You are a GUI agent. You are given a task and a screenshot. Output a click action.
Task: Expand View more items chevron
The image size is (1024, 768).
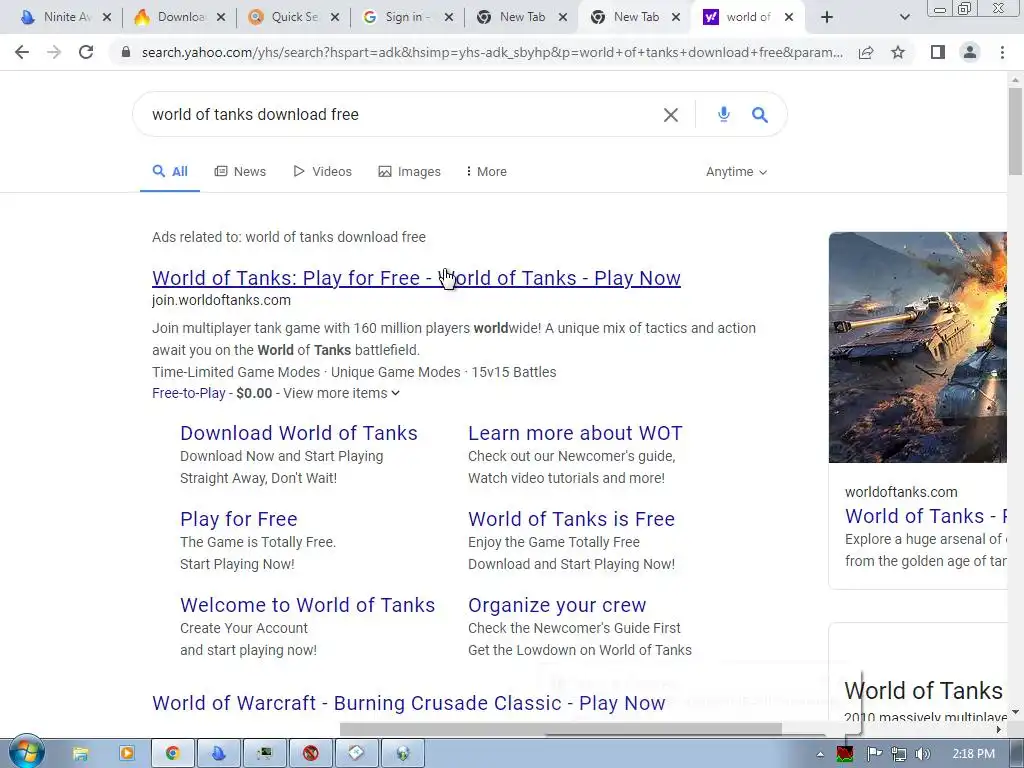click(396, 393)
